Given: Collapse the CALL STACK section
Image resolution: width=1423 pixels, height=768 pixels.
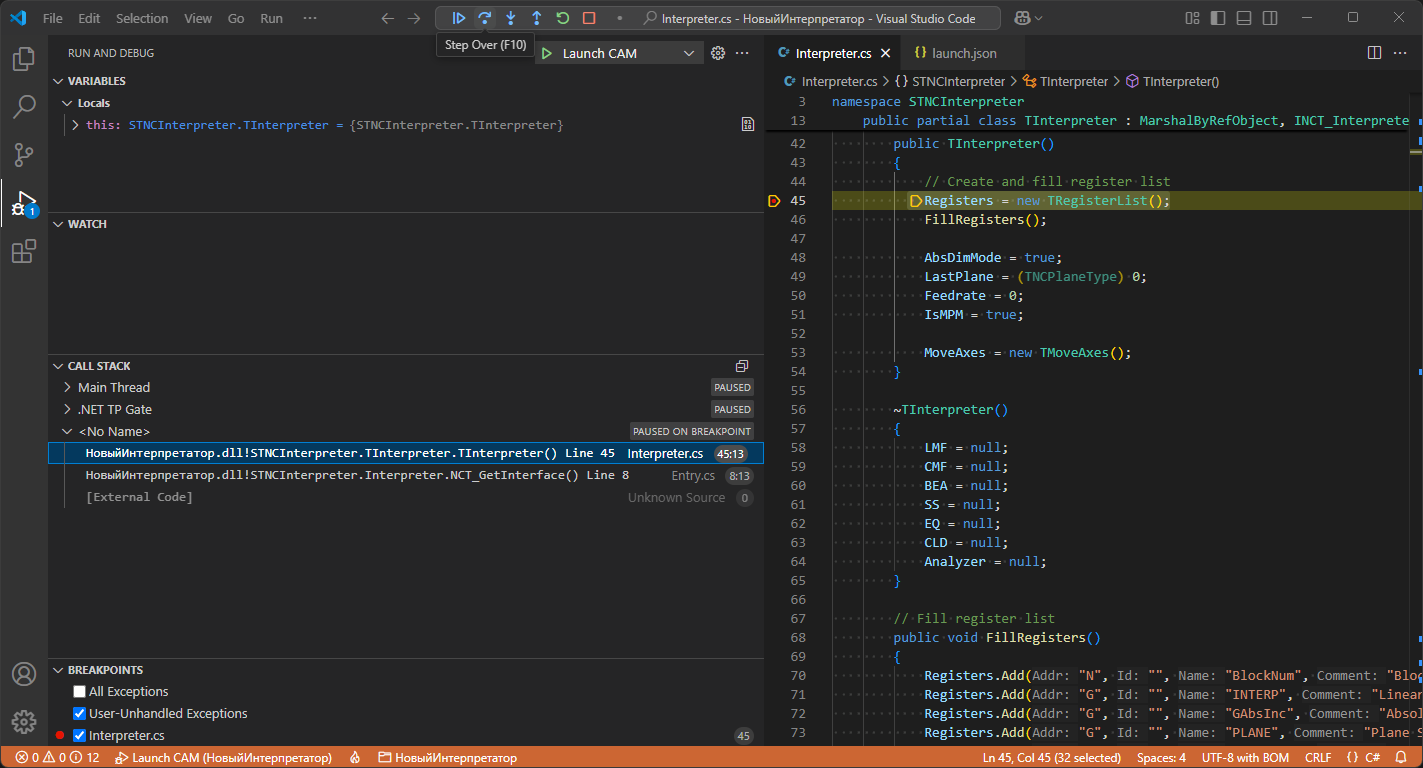Looking at the screenshot, I should click(x=58, y=366).
